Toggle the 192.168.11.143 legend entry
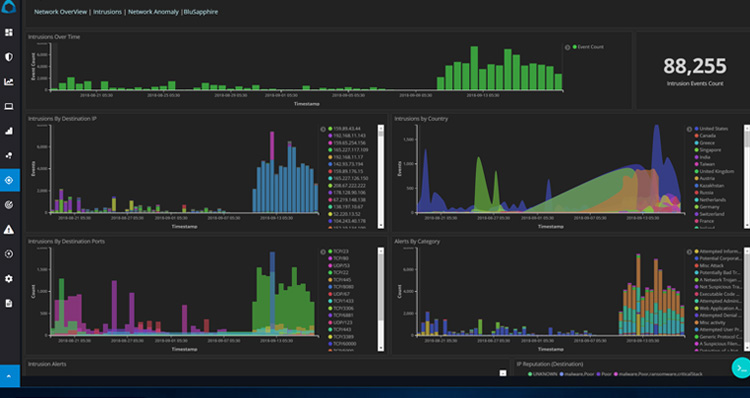 (x=346, y=136)
